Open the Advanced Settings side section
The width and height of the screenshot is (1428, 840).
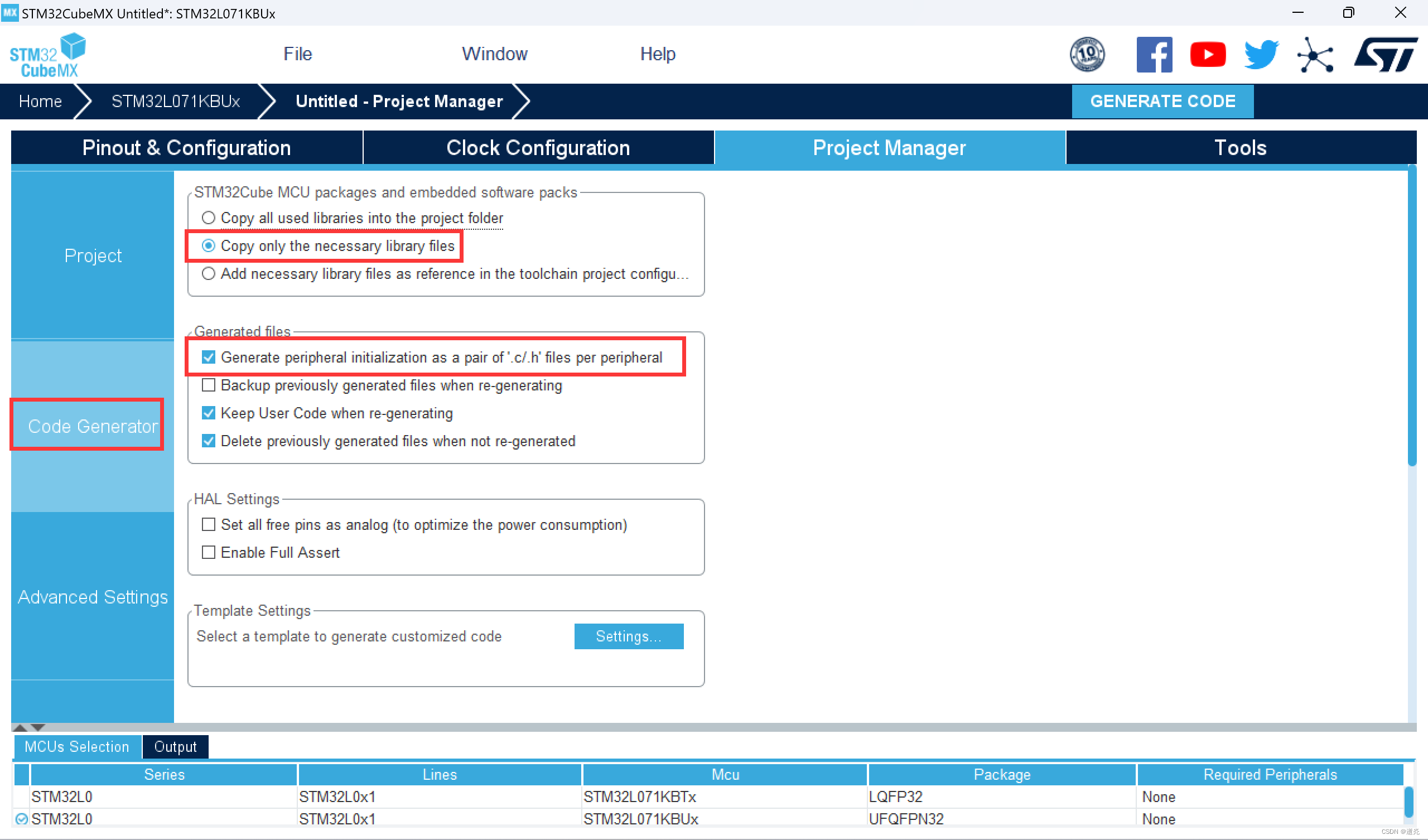[93, 597]
